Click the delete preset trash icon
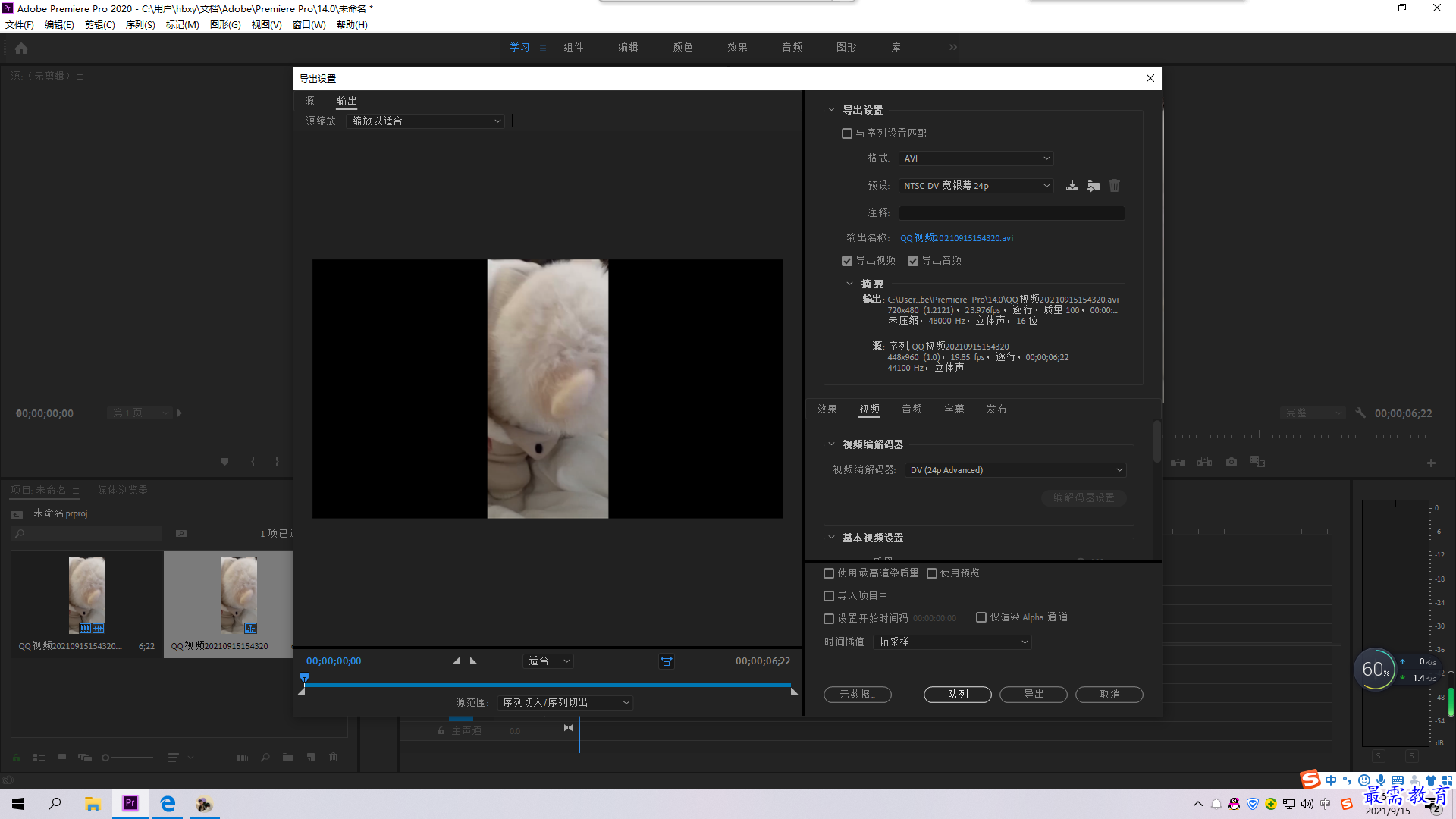Viewport: 1456px width, 819px height. coord(1114,186)
